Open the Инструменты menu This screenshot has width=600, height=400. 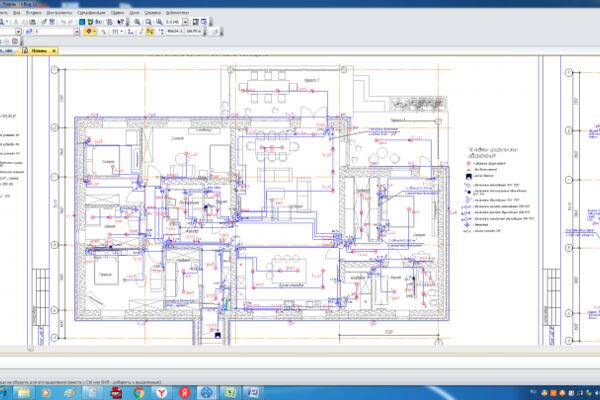click(59, 13)
